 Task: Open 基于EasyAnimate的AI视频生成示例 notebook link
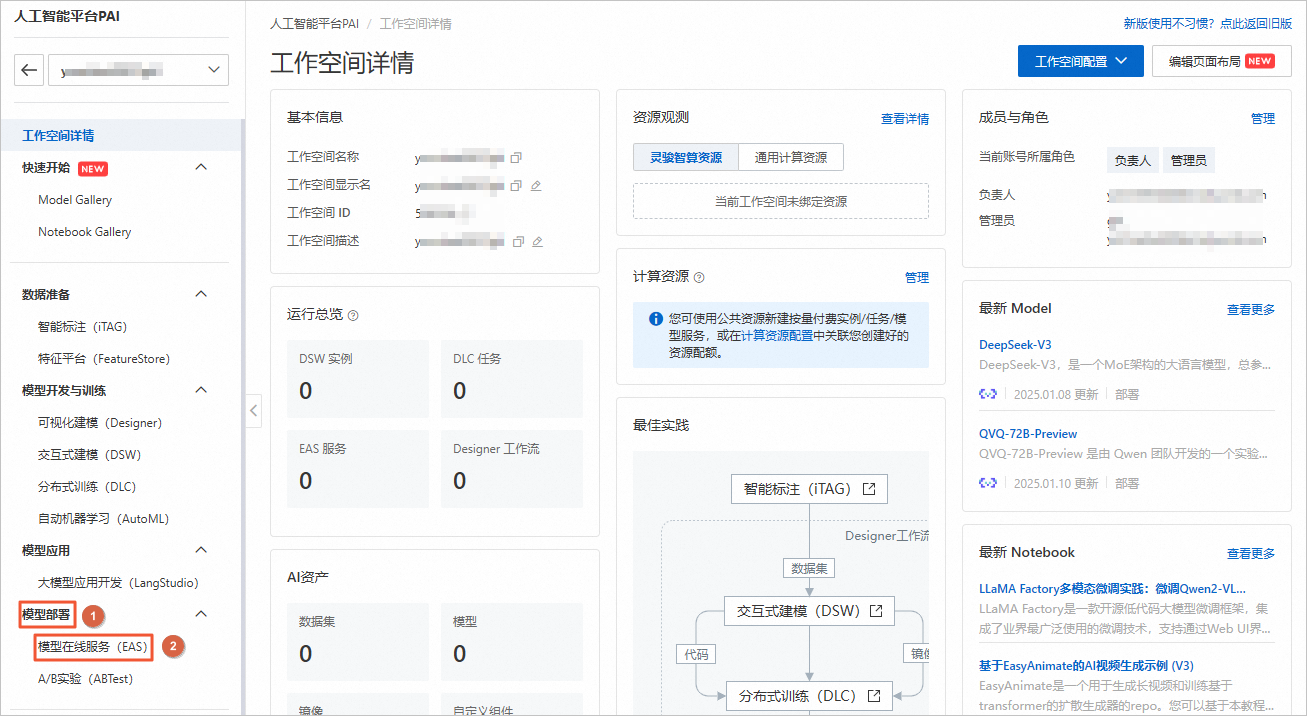(1086, 666)
